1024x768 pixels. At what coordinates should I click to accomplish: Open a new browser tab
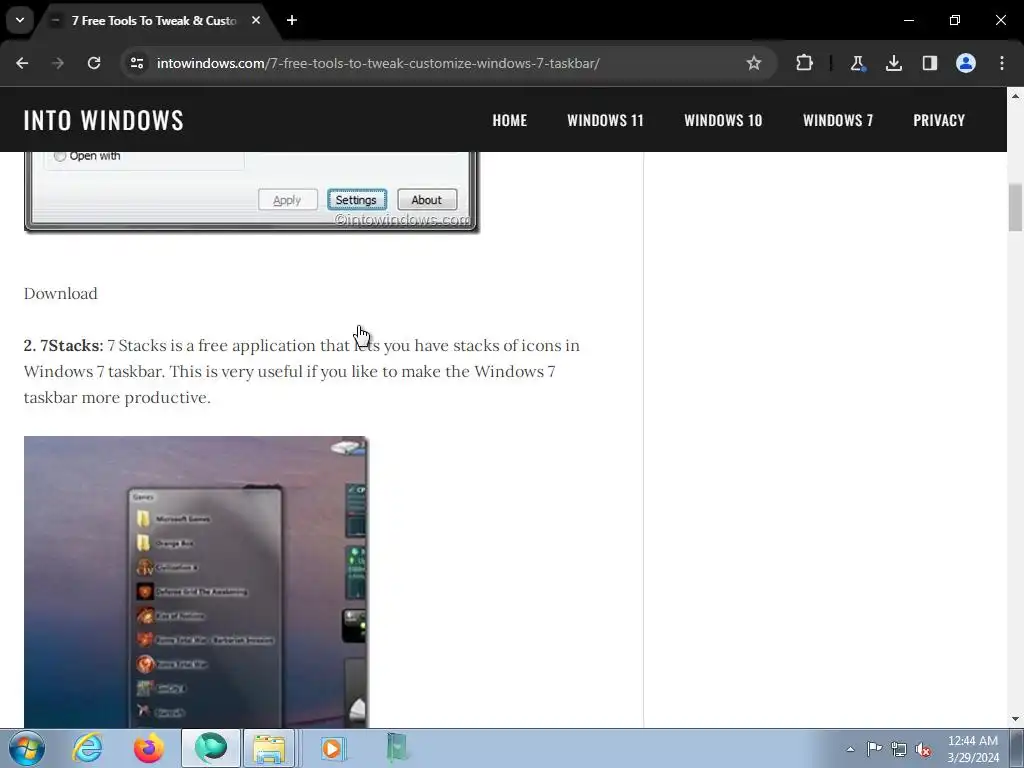pyautogui.click(x=292, y=20)
